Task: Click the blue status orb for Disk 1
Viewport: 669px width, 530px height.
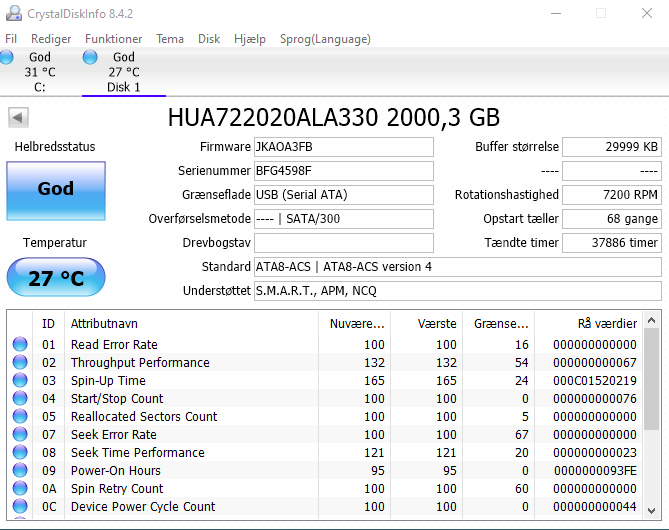Action: (90, 57)
